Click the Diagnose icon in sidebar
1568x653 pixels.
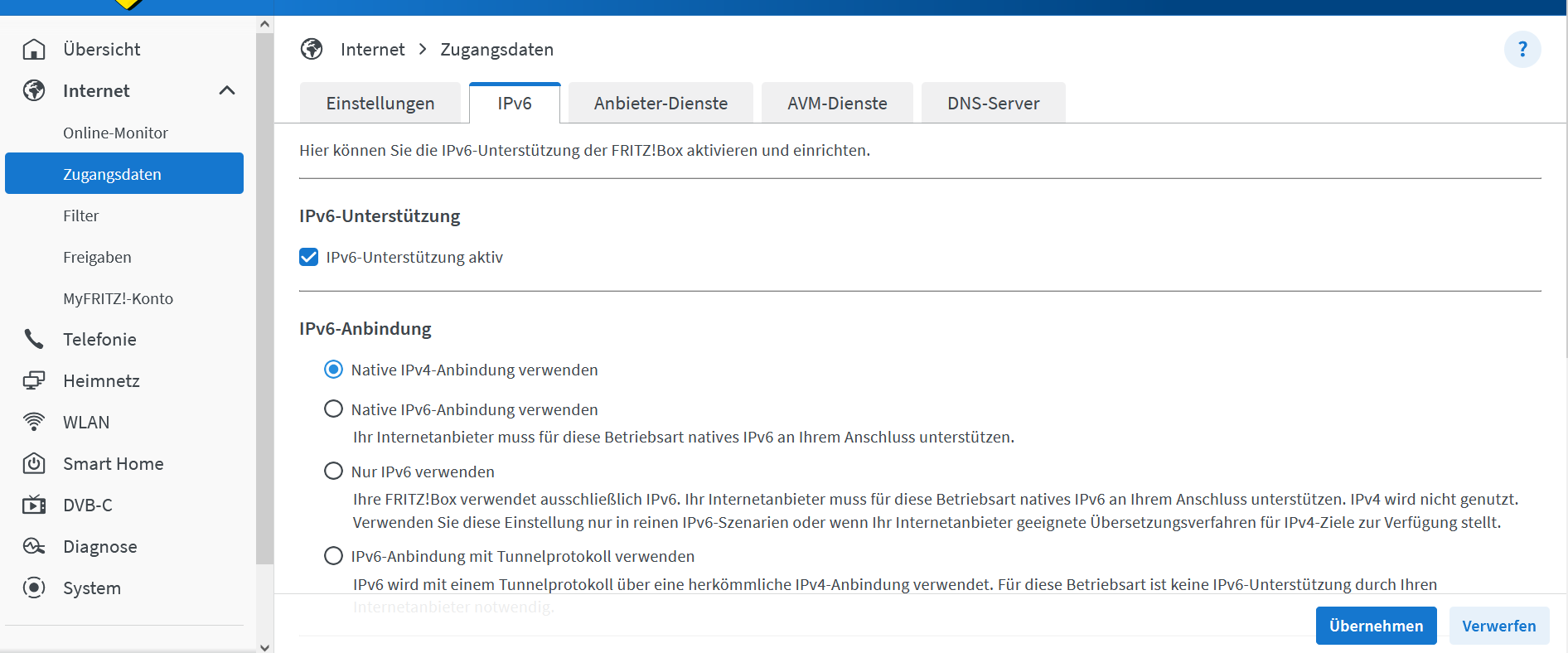tap(34, 546)
